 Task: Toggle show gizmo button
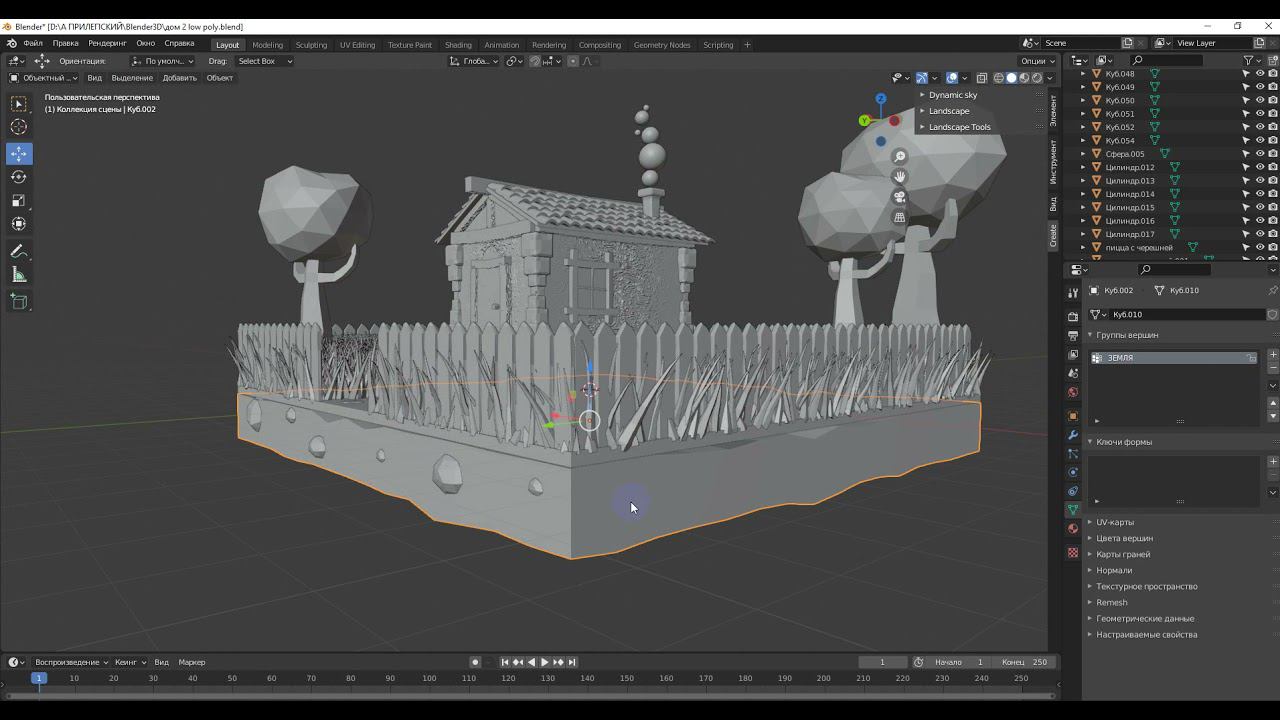coord(922,78)
